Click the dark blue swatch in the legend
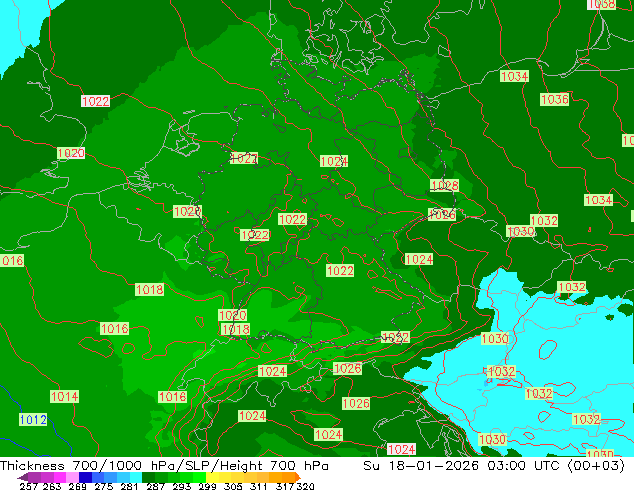 pyautogui.click(x=85, y=477)
